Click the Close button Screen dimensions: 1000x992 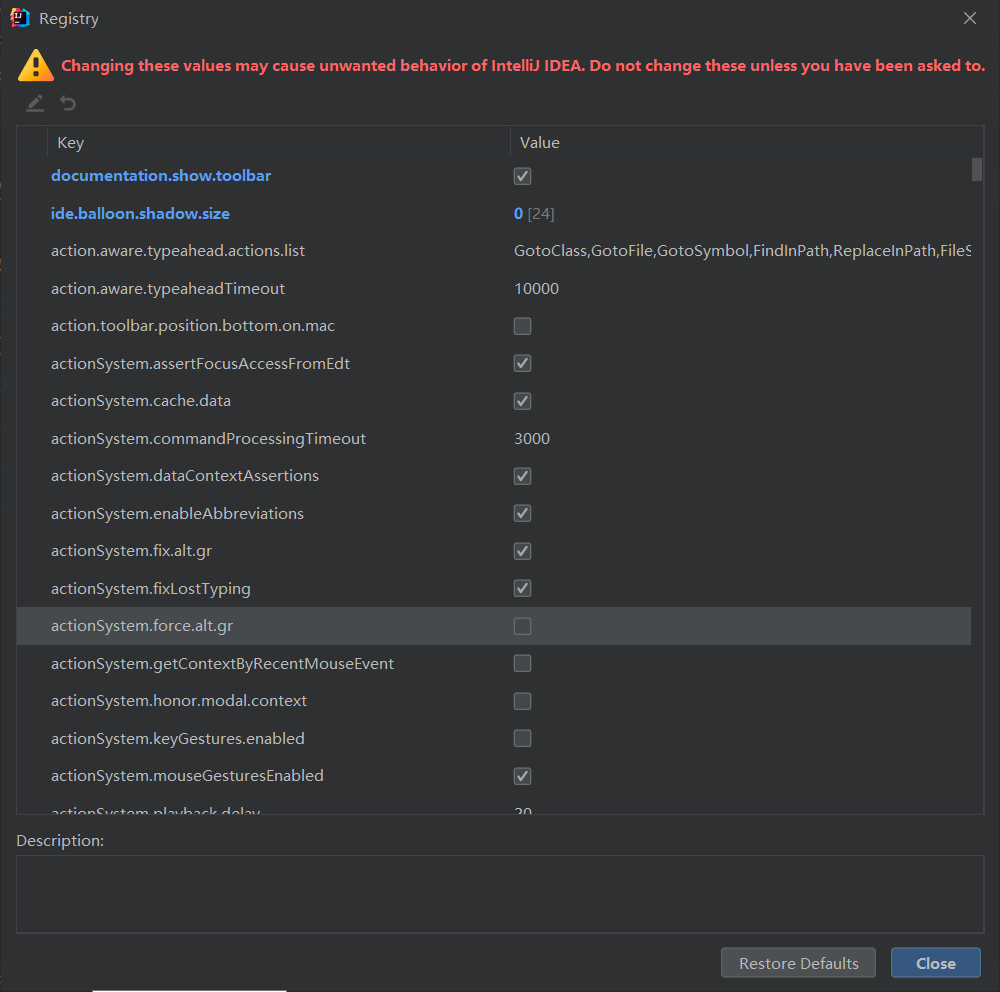[x=935, y=963]
